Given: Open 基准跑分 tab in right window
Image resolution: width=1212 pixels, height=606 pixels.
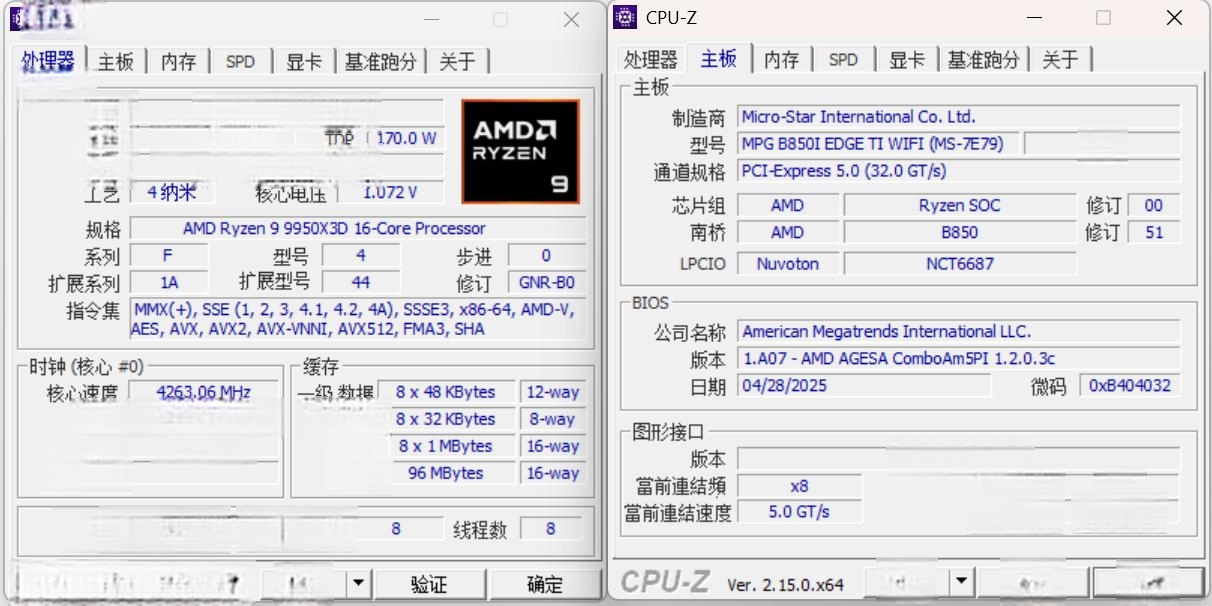Looking at the screenshot, I should pos(984,60).
